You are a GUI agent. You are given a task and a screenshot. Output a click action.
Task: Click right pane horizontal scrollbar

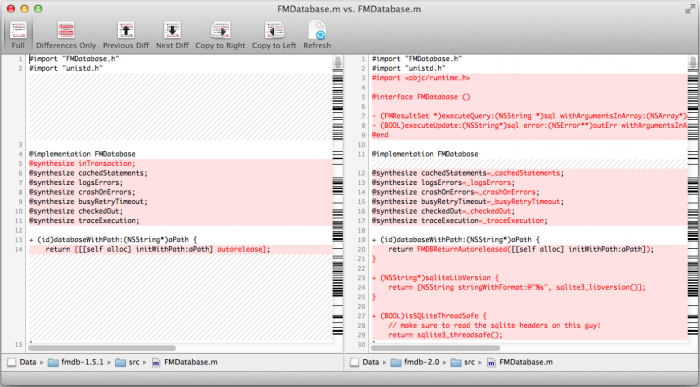click(435, 348)
